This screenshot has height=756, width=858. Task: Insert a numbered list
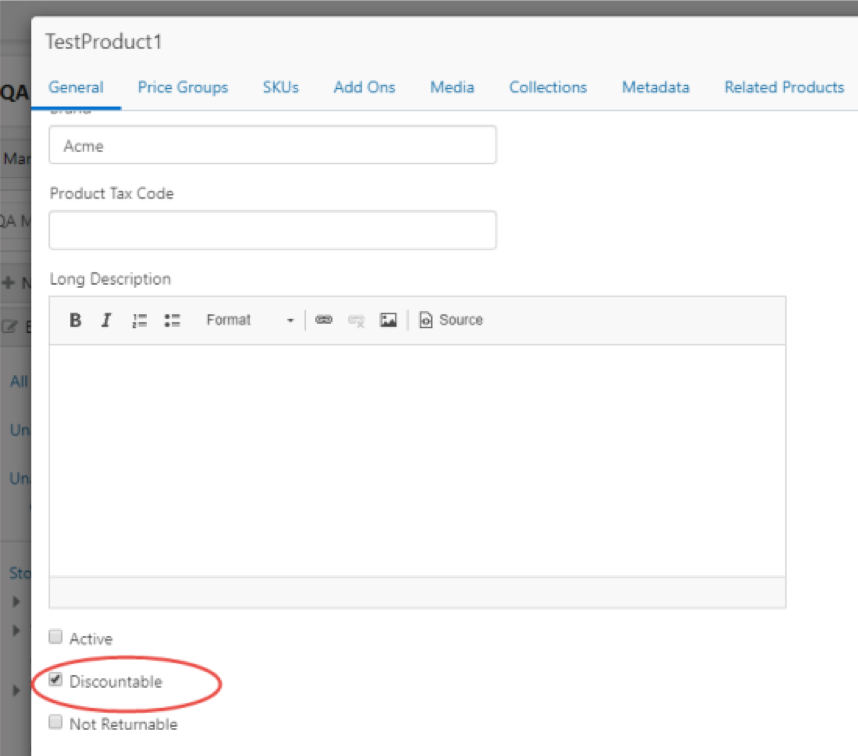pyautogui.click(x=140, y=320)
